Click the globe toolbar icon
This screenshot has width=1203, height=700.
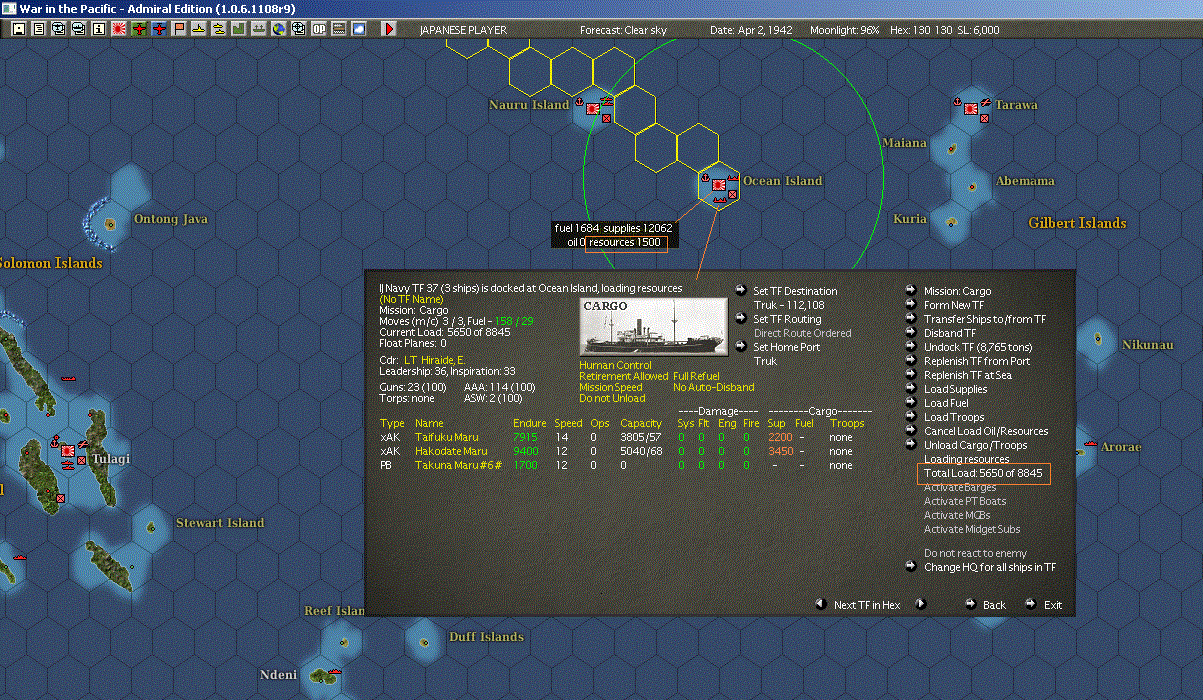pos(279,29)
